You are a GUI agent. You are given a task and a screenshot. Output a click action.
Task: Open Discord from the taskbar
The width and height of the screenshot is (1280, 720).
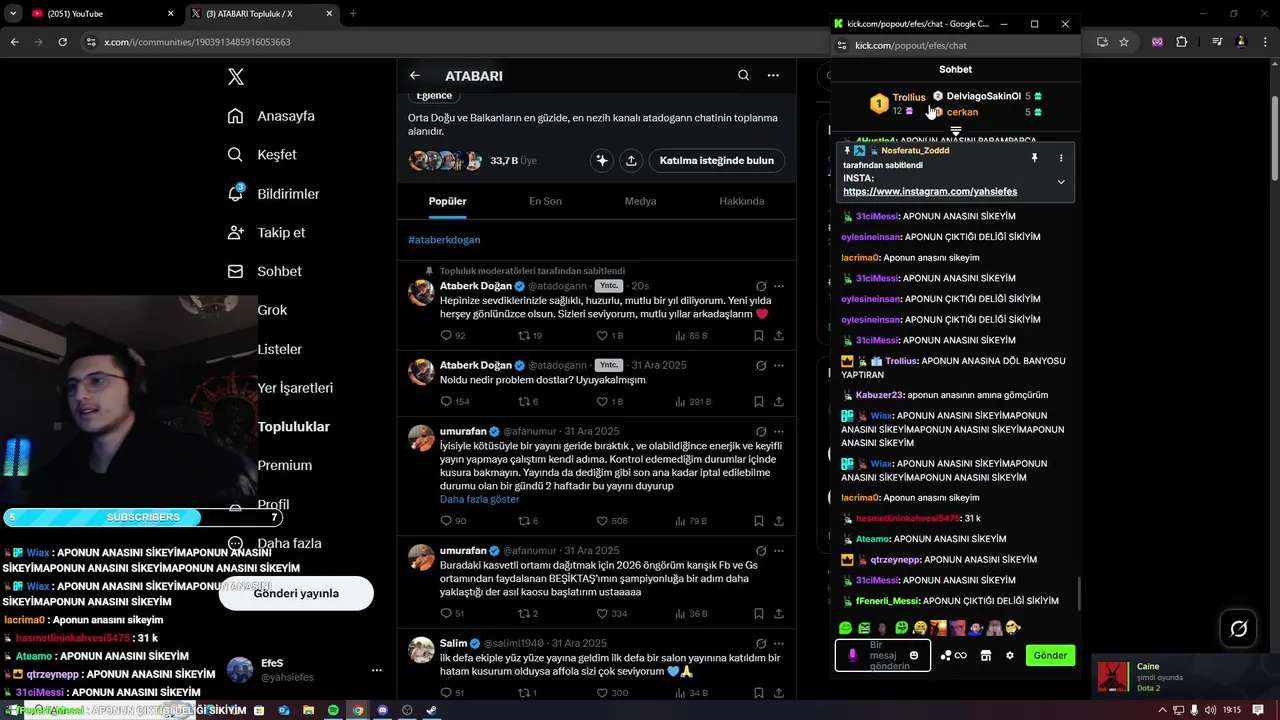382,710
